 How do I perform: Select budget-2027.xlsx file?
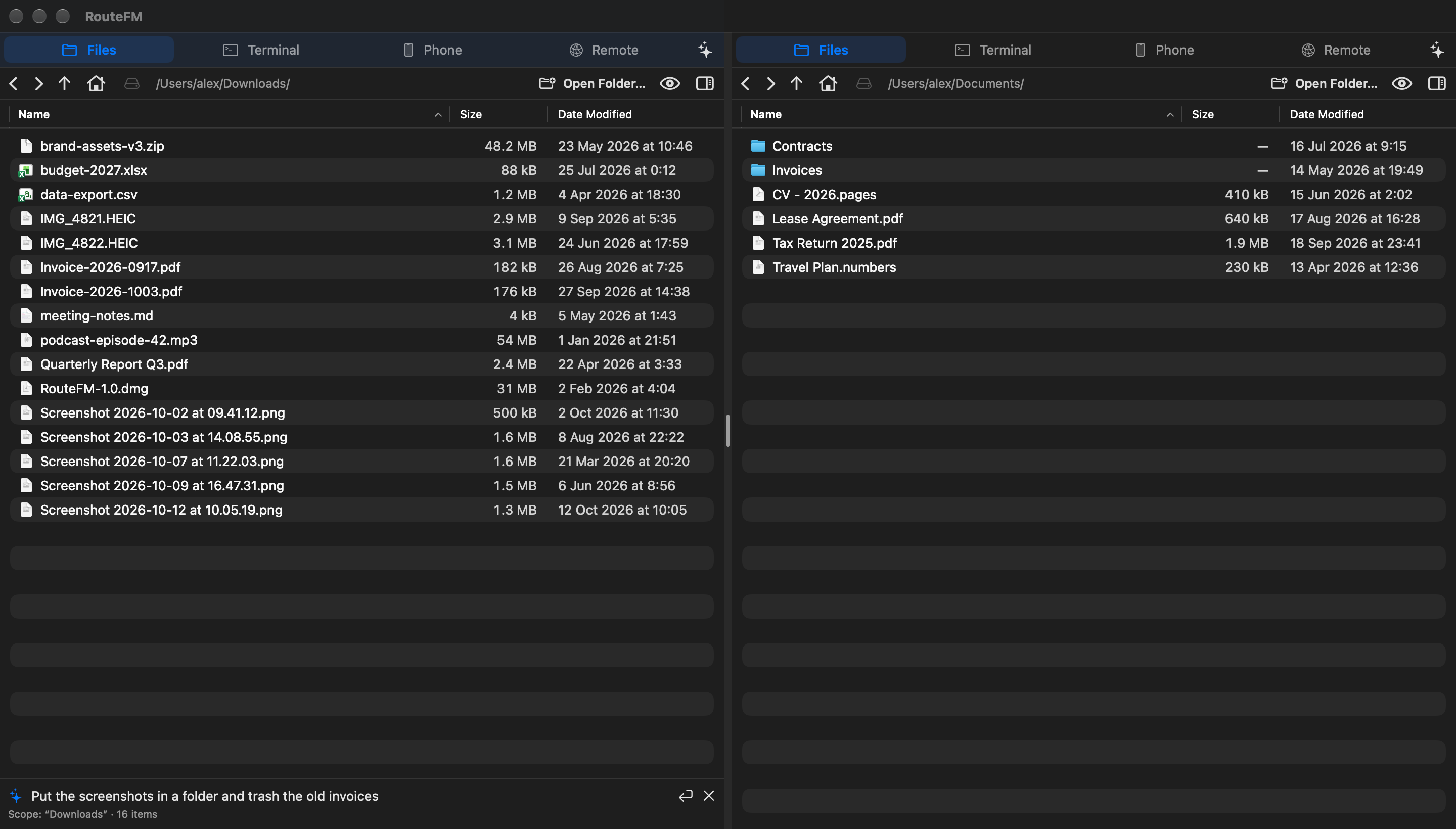[x=361, y=170]
